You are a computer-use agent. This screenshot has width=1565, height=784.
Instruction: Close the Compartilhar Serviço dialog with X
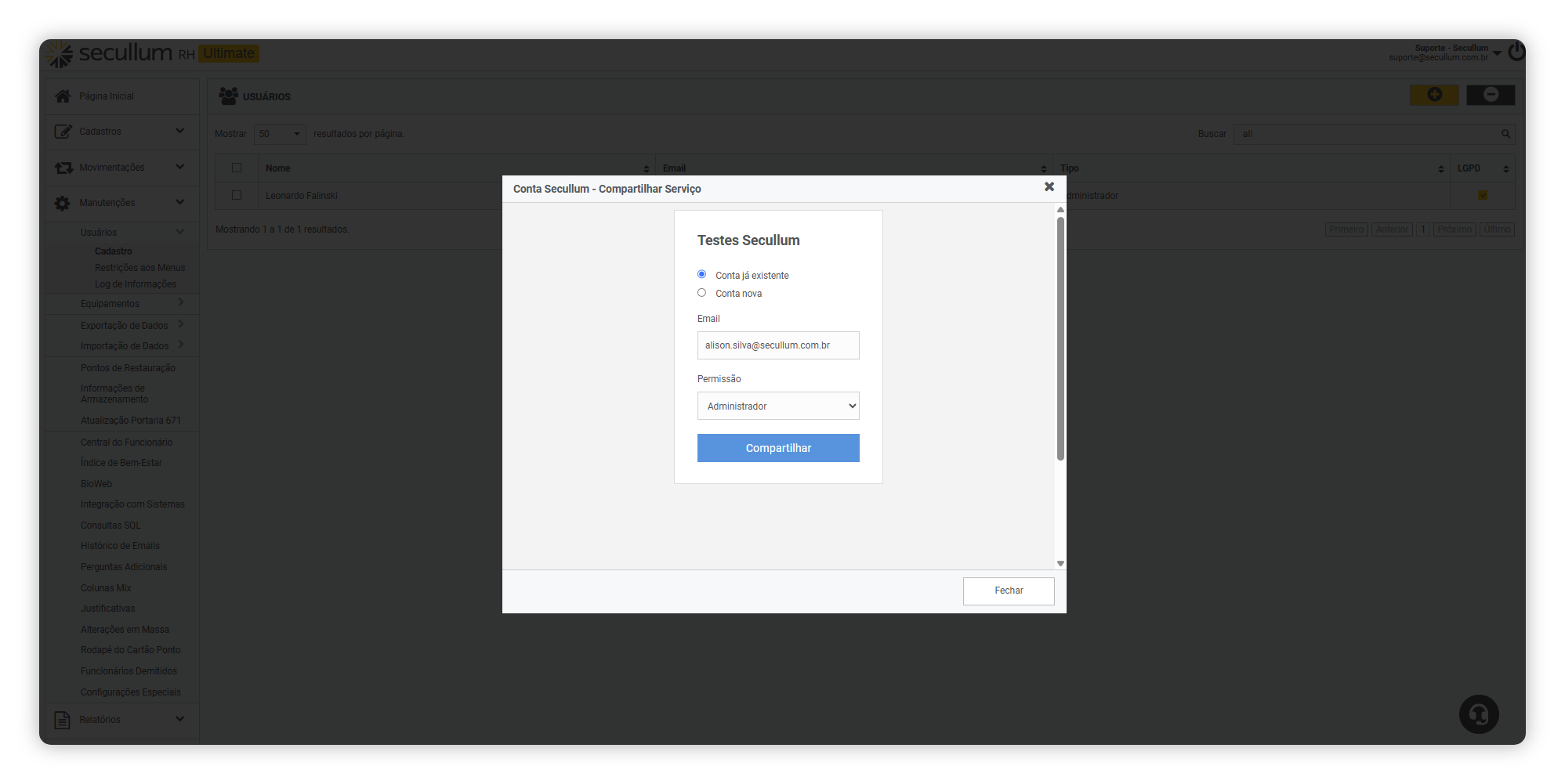(x=1049, y=187)
